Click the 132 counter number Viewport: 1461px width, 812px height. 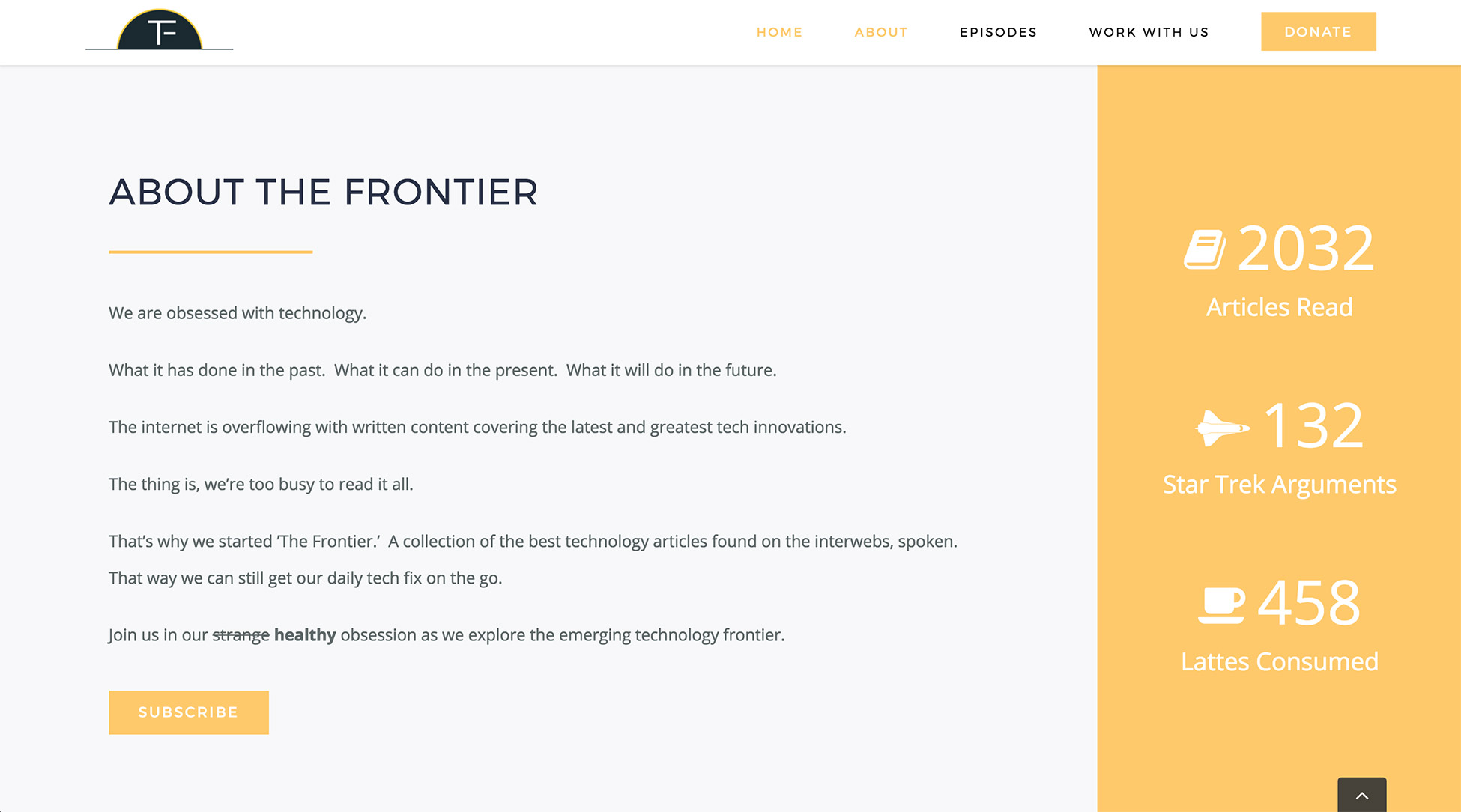coord(1313,426)
